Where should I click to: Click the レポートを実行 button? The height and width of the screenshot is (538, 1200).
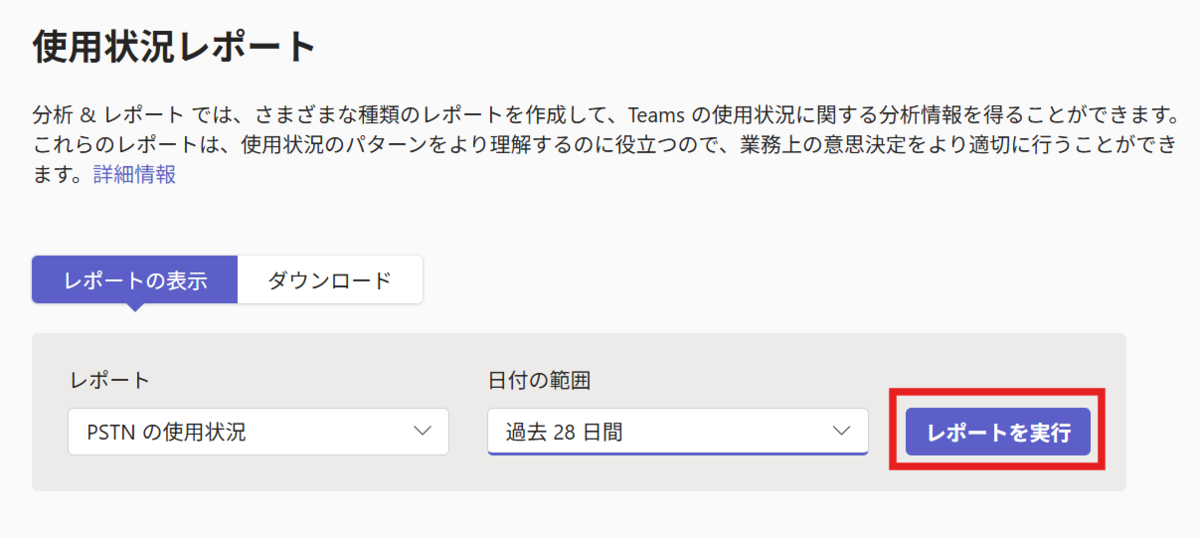(x=998, y=432)
